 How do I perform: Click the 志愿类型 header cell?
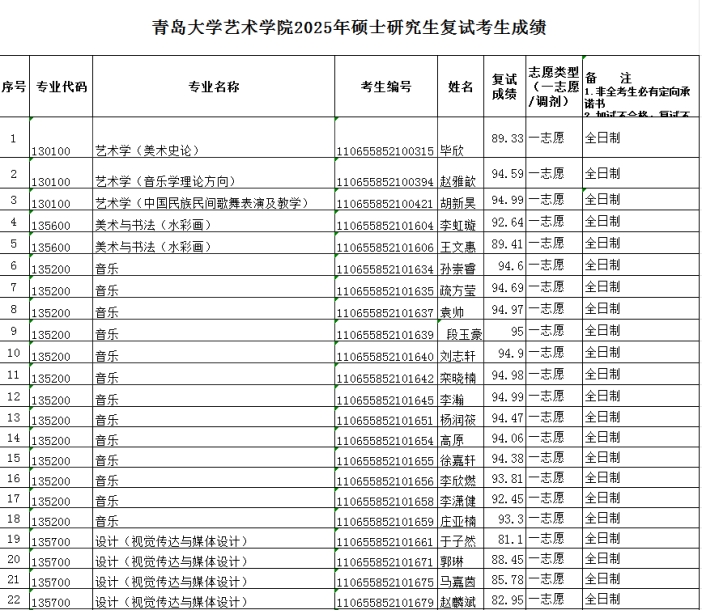click(553, 87)
